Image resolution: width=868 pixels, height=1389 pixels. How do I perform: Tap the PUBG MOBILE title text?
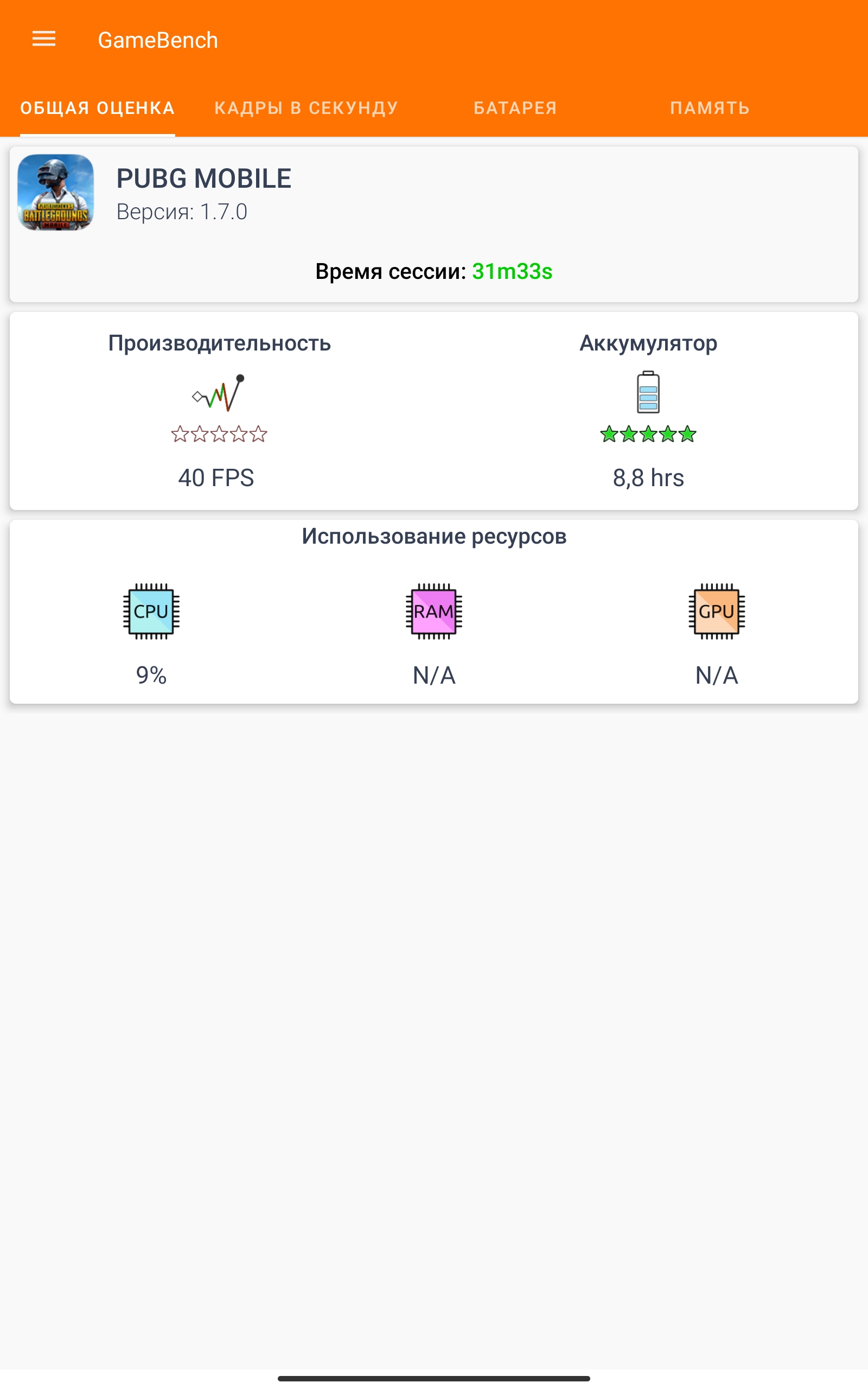[204, 179]
